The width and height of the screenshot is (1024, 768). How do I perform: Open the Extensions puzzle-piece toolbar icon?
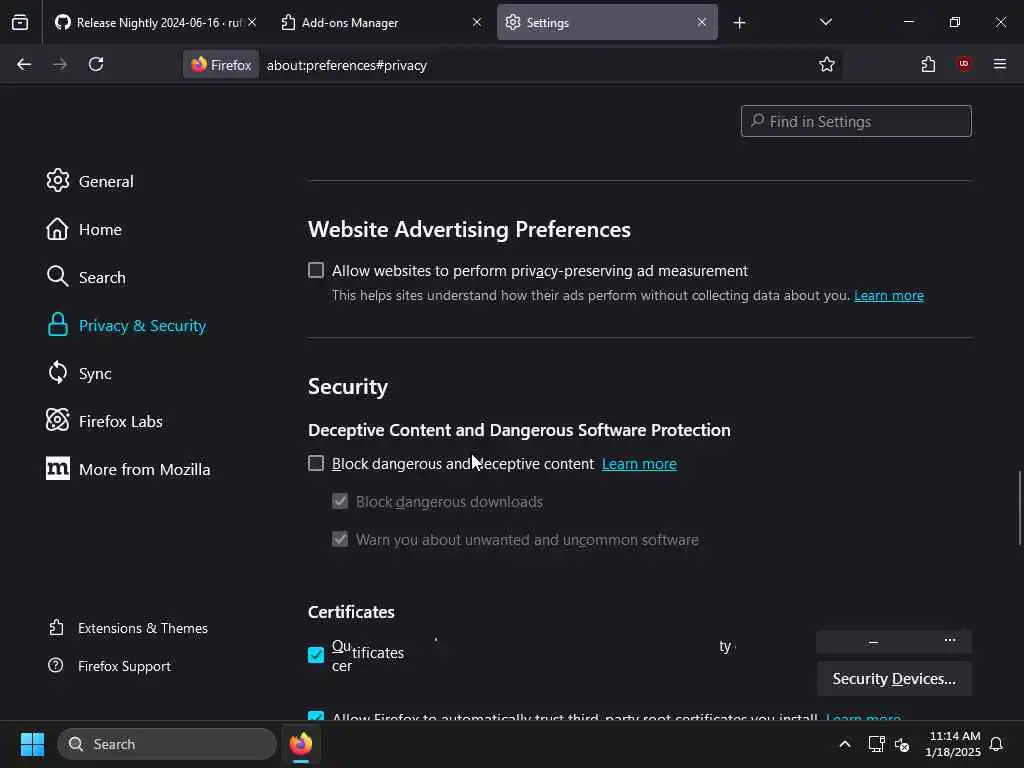pyautogui.click(x=928, y=64)
